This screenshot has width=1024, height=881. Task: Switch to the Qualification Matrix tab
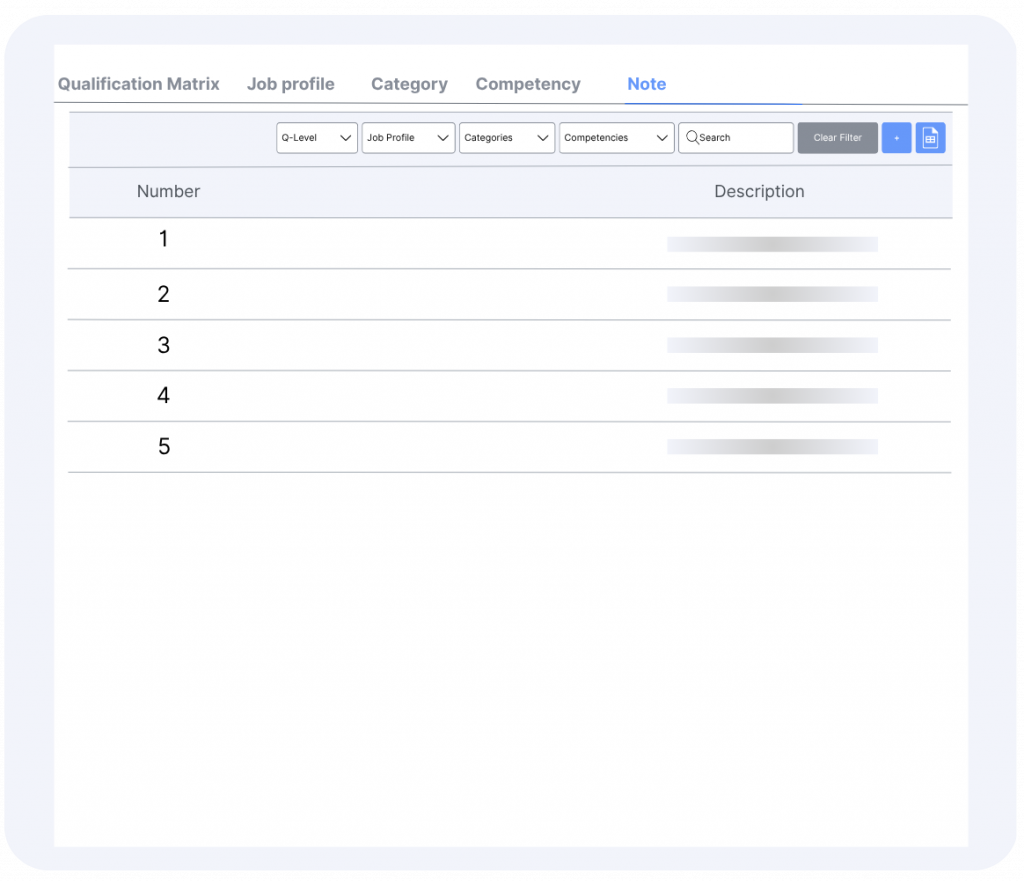[138, 84]
